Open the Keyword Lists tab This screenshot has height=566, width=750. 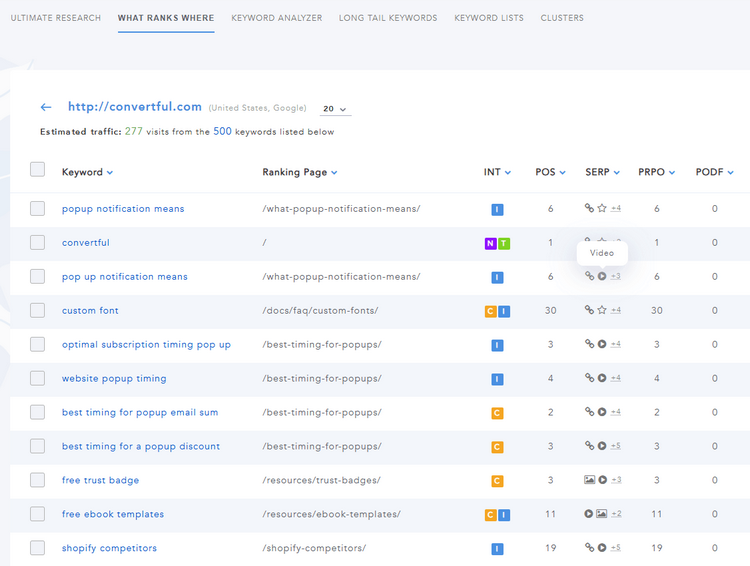489,18
